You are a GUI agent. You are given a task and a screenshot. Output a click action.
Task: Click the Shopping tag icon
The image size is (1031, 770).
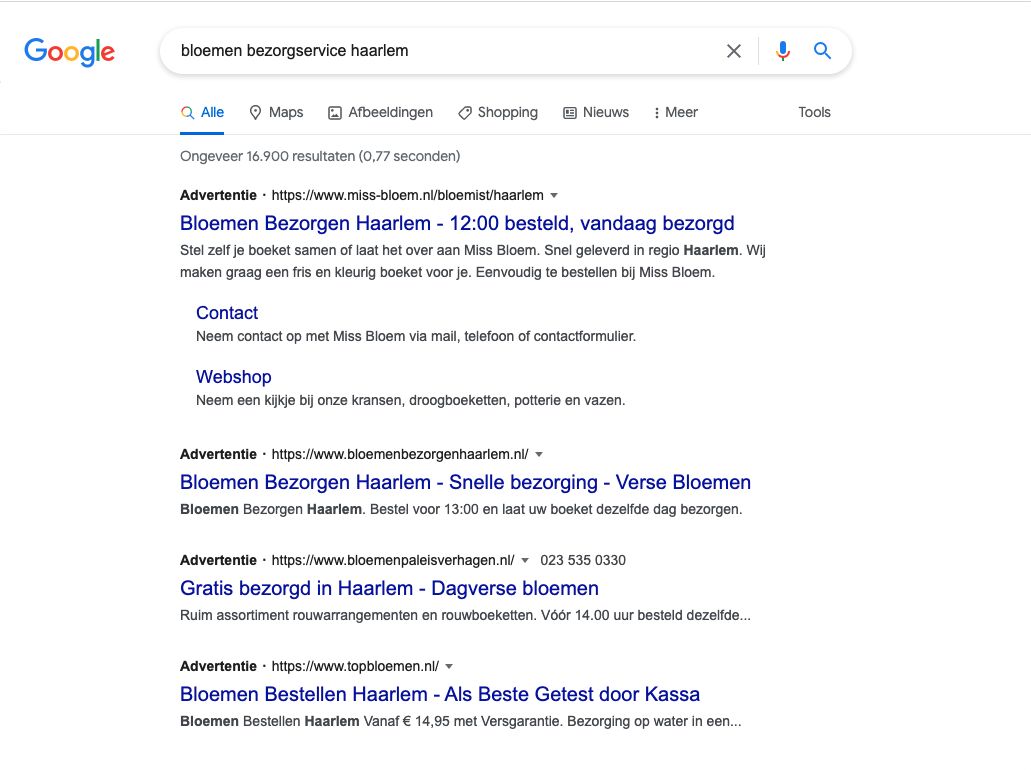coord(465,113)
